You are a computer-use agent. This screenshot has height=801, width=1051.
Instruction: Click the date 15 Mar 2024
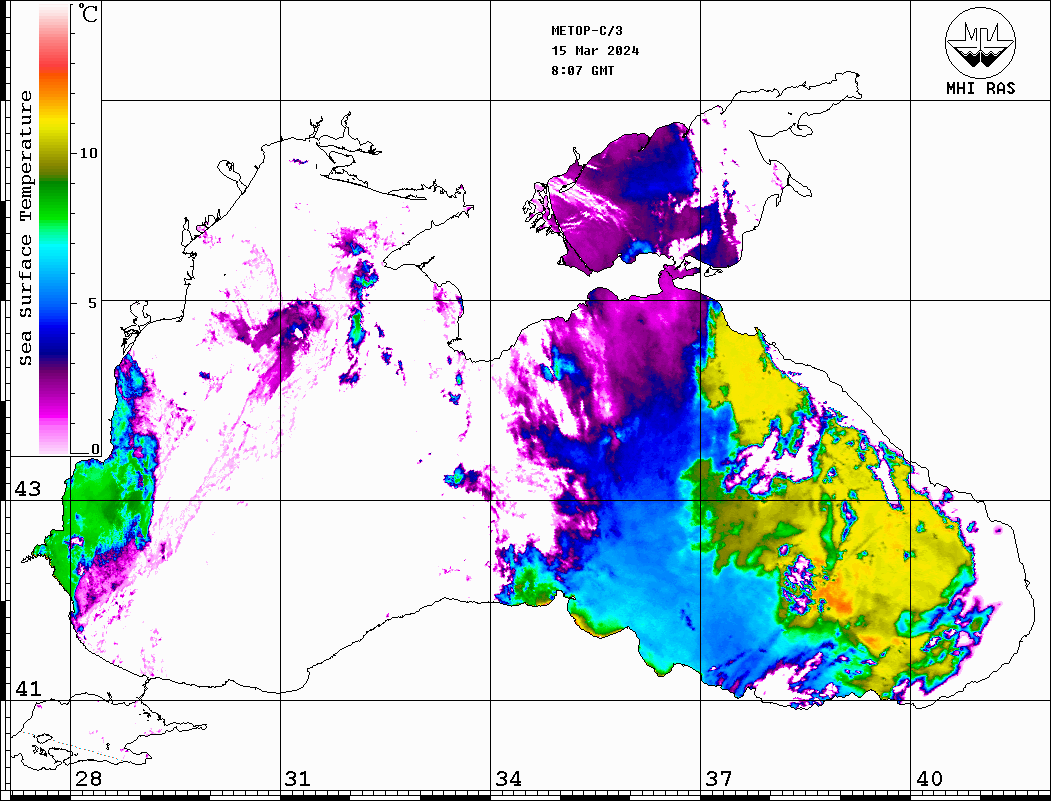click(x=595, y=51)
